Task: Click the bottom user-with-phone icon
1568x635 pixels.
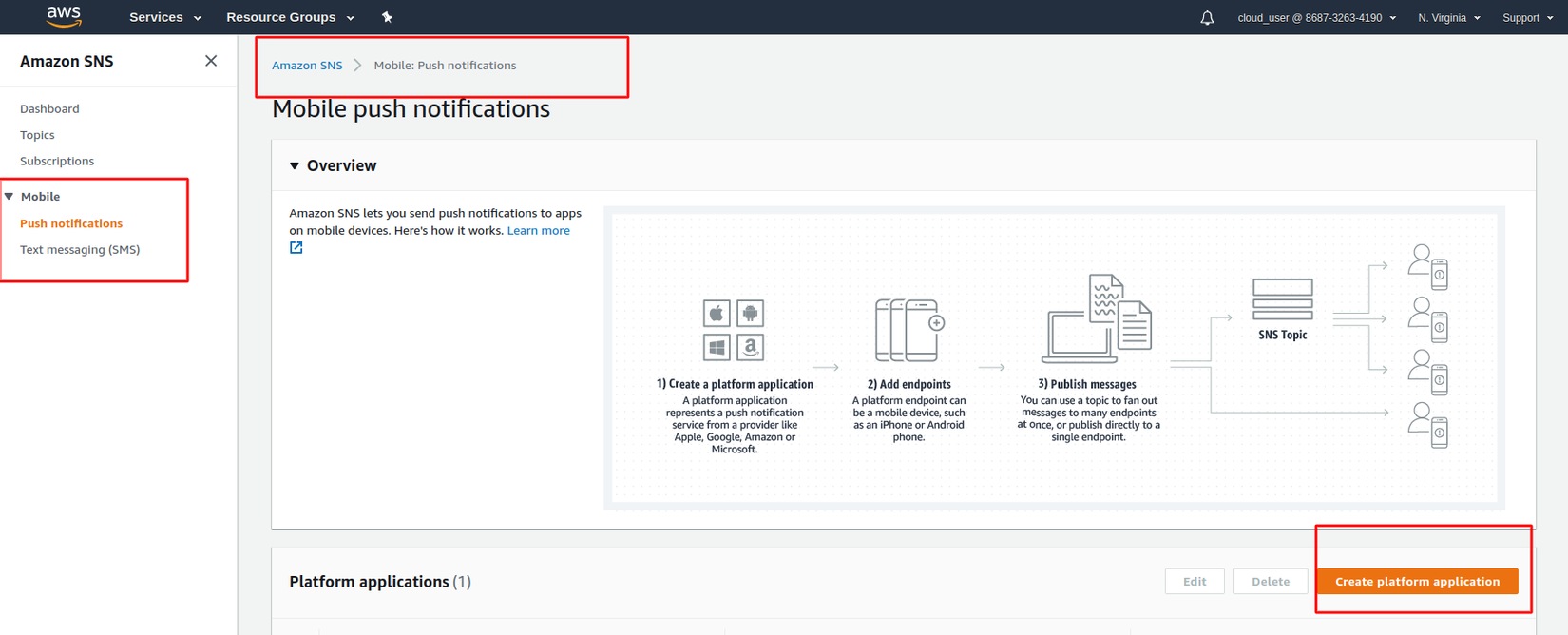Action: point(1428,425)
